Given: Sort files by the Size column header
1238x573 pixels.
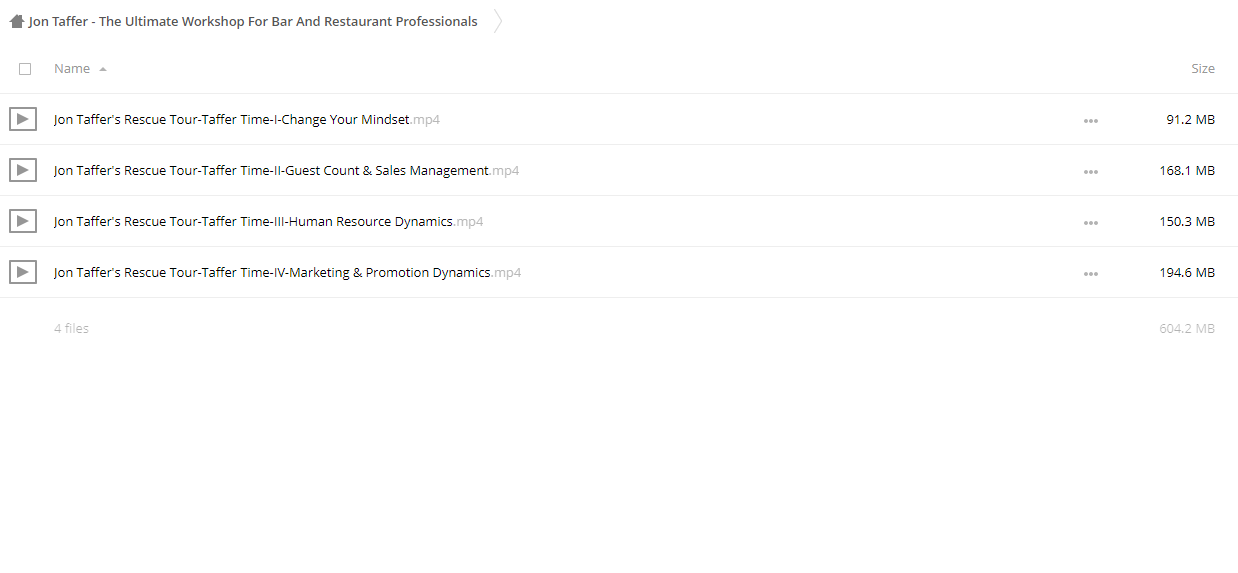Looking at the screenshot, I should coord(1203,69).
